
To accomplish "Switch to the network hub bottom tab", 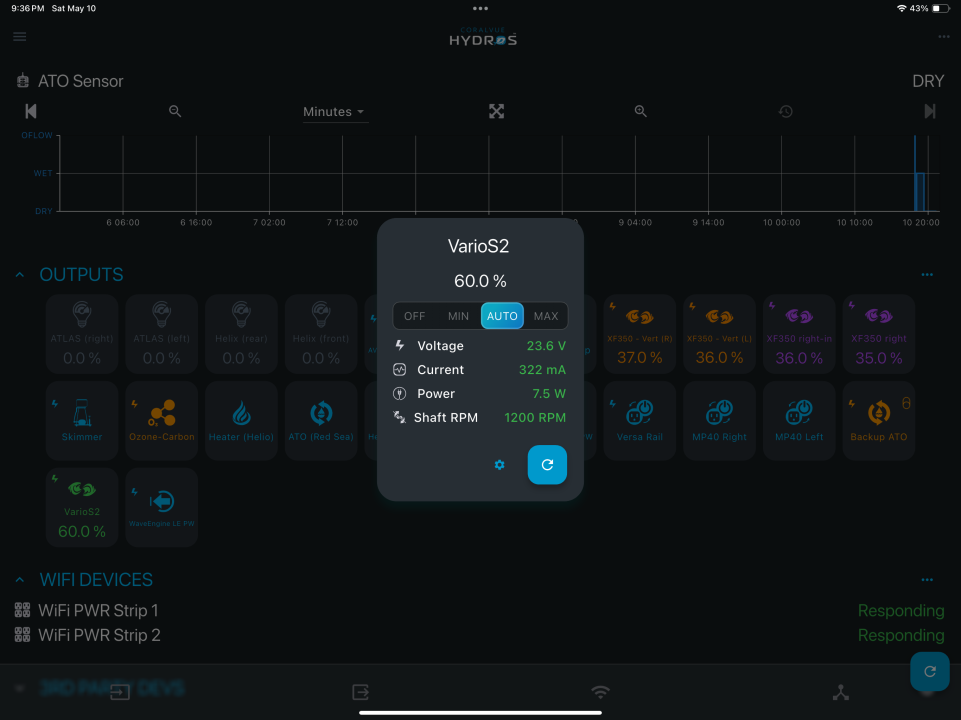I will (841, 692).
